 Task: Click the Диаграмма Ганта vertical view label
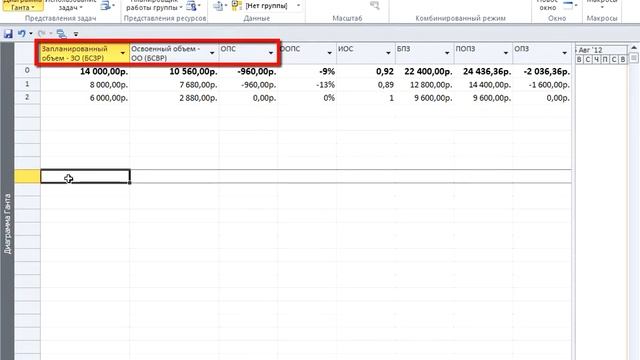coord(7,224)
